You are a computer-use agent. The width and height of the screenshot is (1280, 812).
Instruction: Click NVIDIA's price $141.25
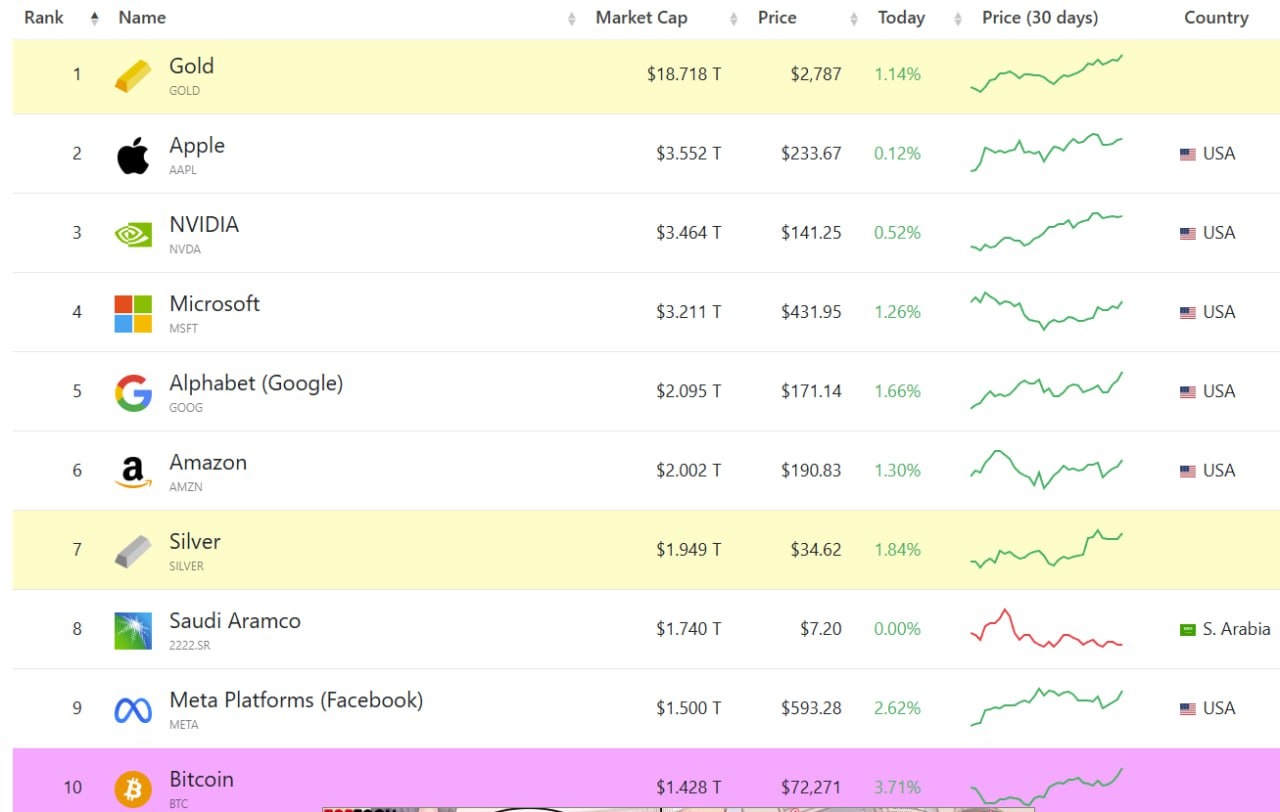coord(811,233)
